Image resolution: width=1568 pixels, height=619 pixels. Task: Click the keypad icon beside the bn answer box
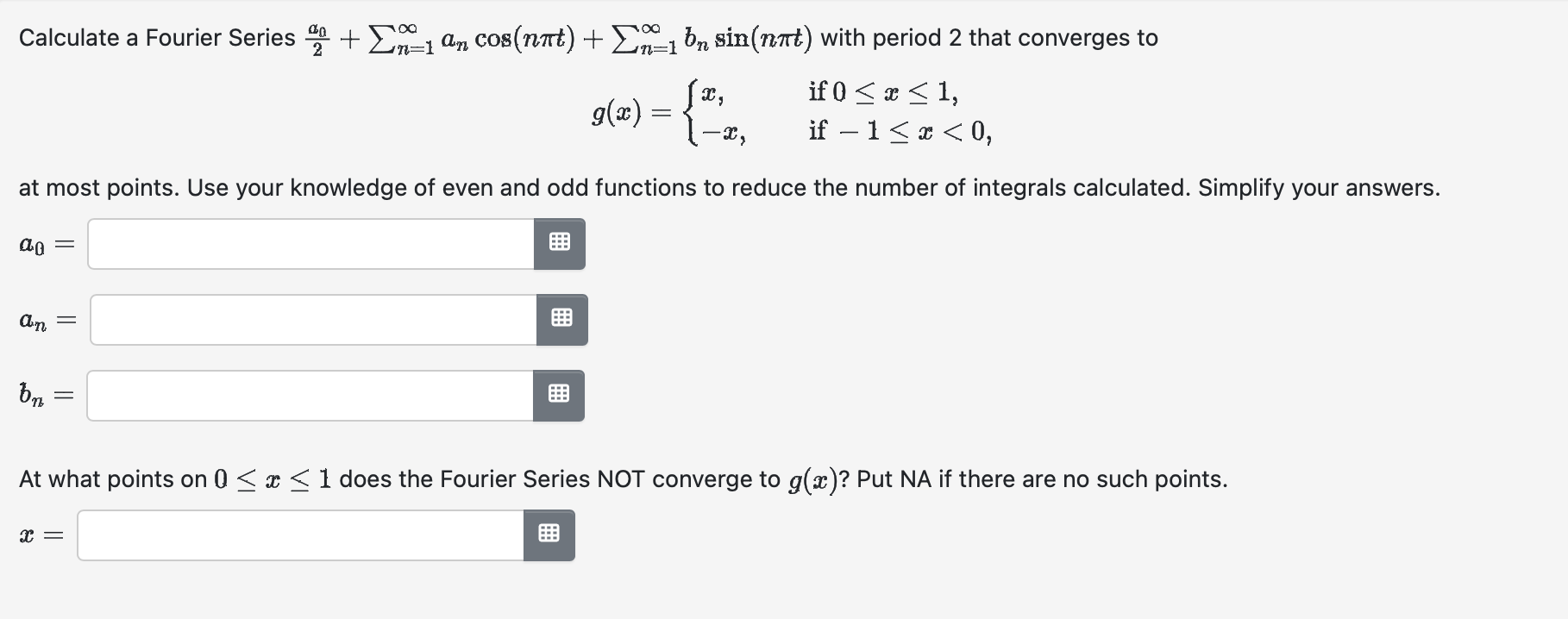pos(561,396)
